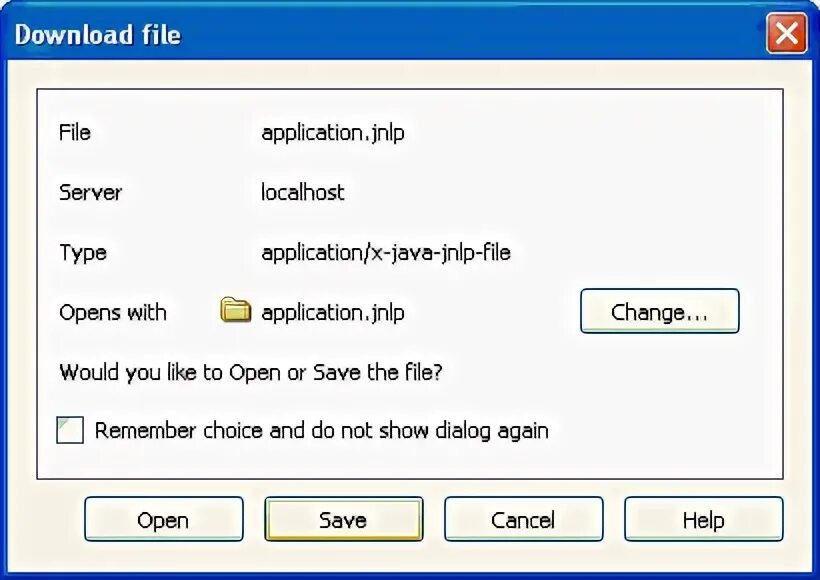Open Help for this dialog
This screenshot has height=580, width=820.
tap(703, 520)
